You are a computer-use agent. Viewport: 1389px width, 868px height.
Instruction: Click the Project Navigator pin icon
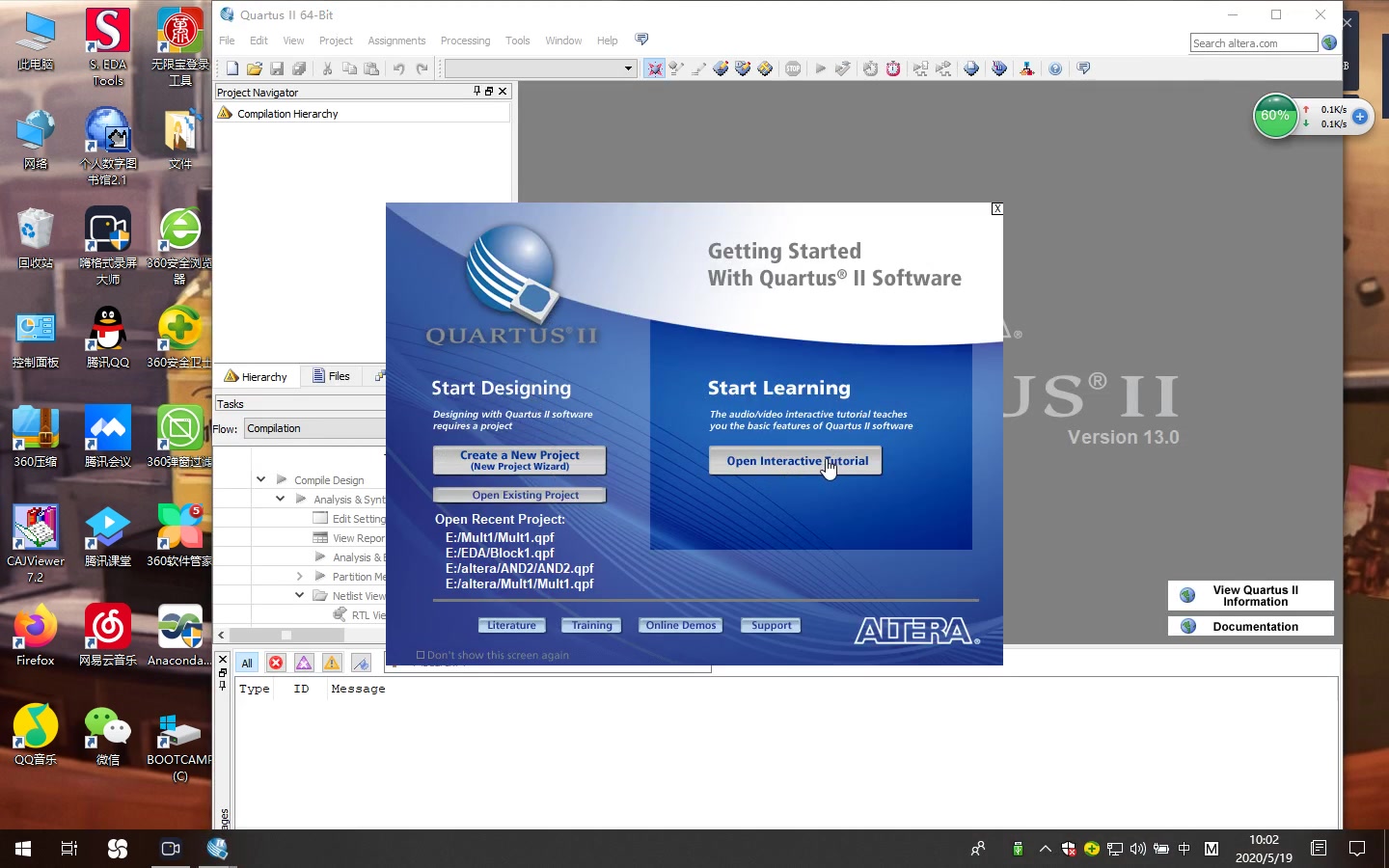coord(477,92)
